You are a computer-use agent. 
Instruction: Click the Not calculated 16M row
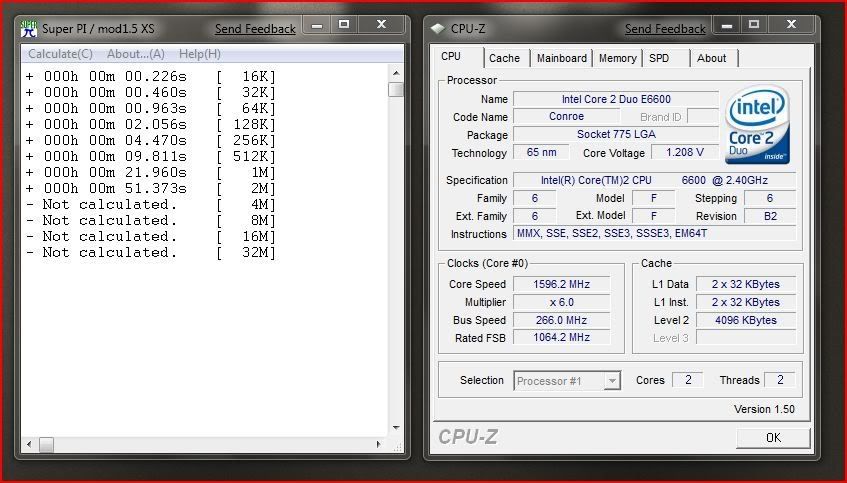151,237
